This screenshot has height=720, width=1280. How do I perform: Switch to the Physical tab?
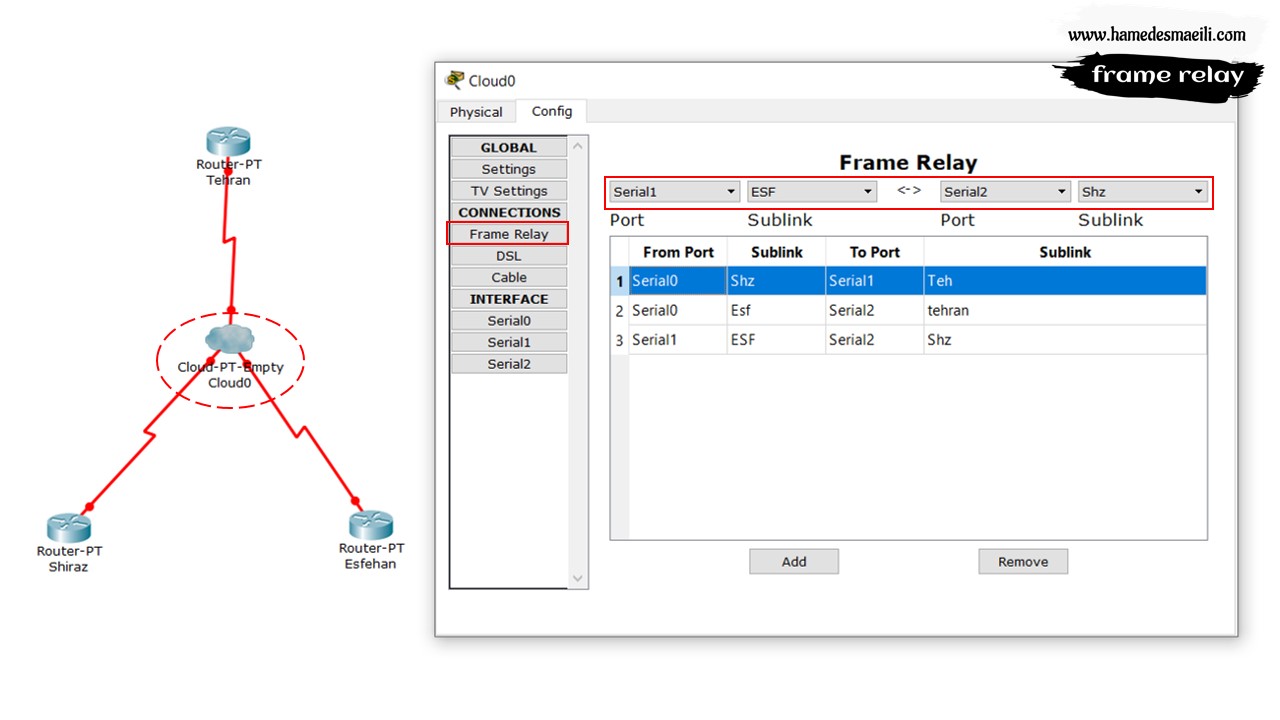pos(476,112)
